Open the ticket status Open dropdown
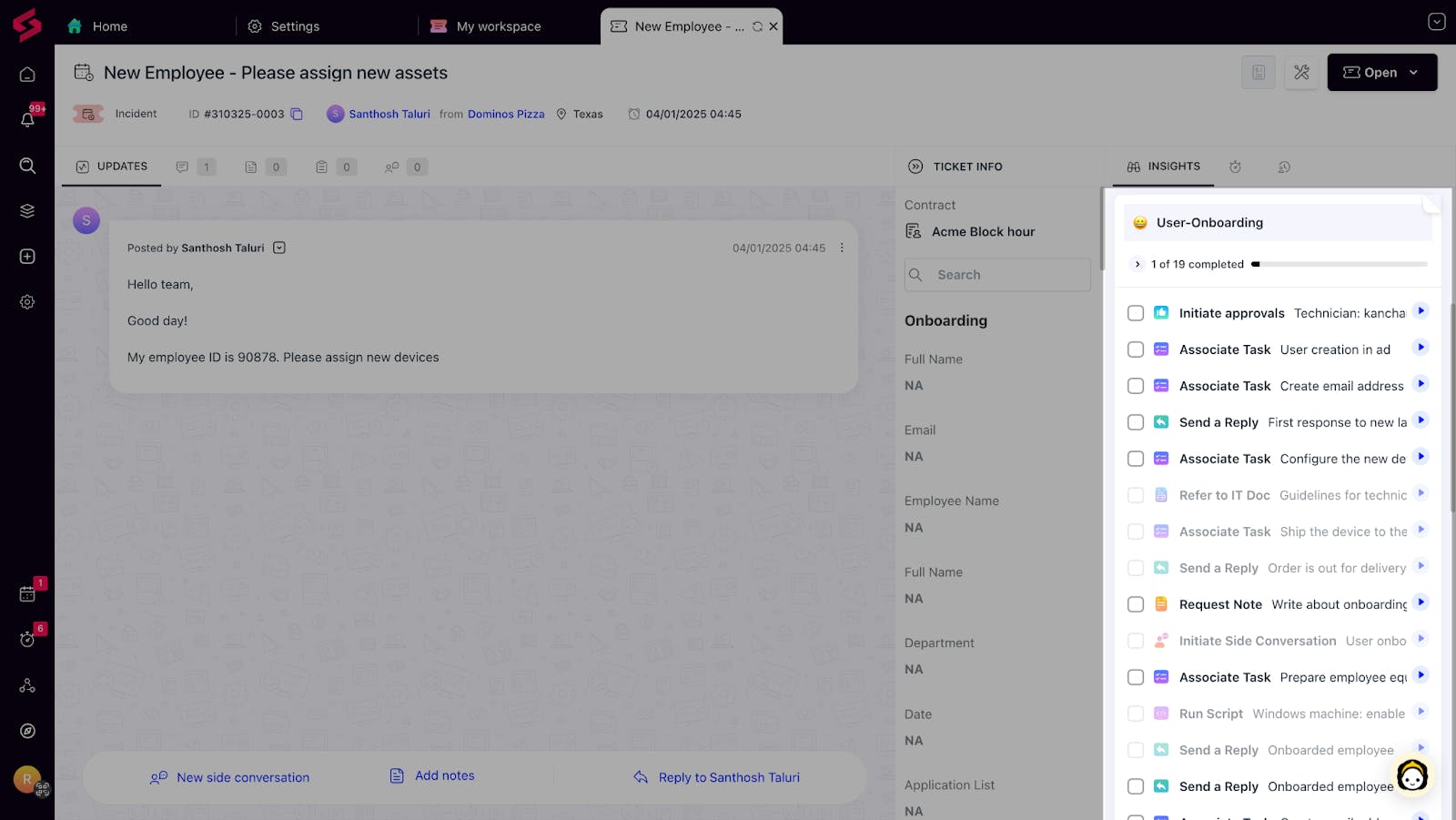Screen dimensions: 1456x820 pos(1382,73)
